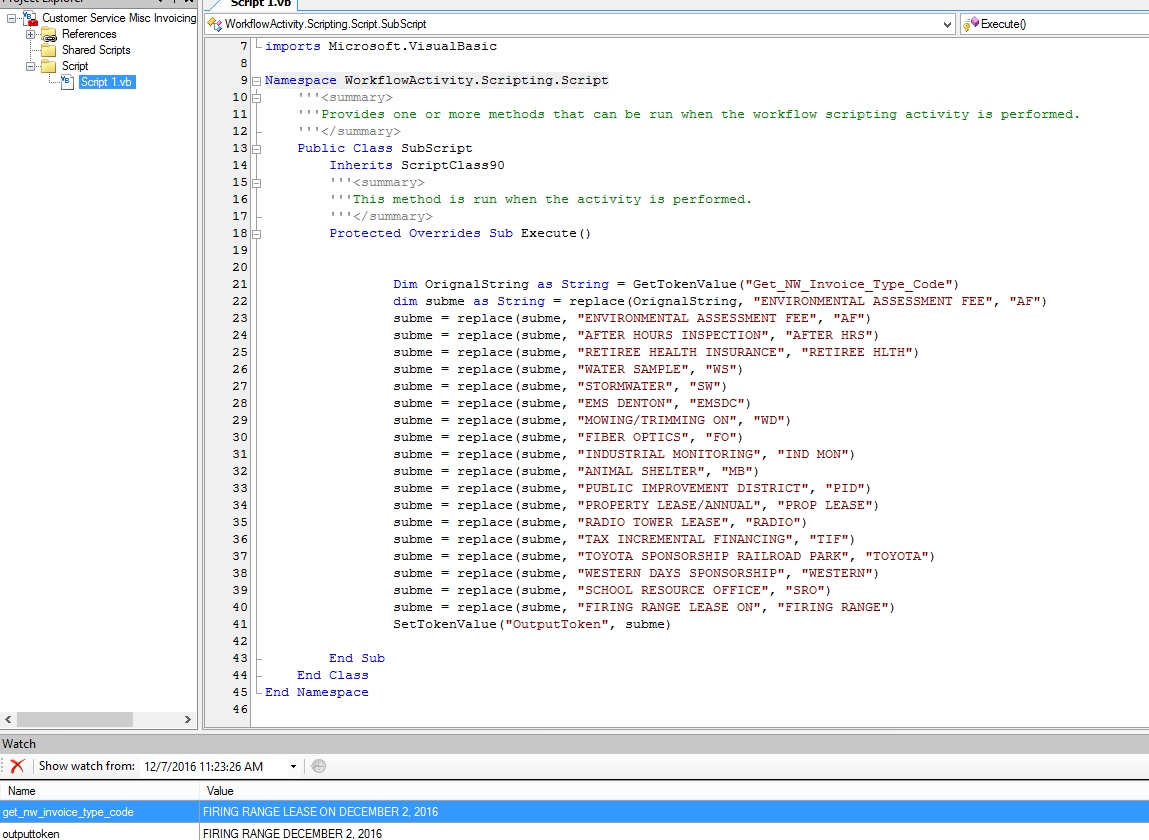Image resolution: width=1149 pixels, height=840 pixels.
Task: Click the Shared Scripts folder icon
Action: click(49, 50)
